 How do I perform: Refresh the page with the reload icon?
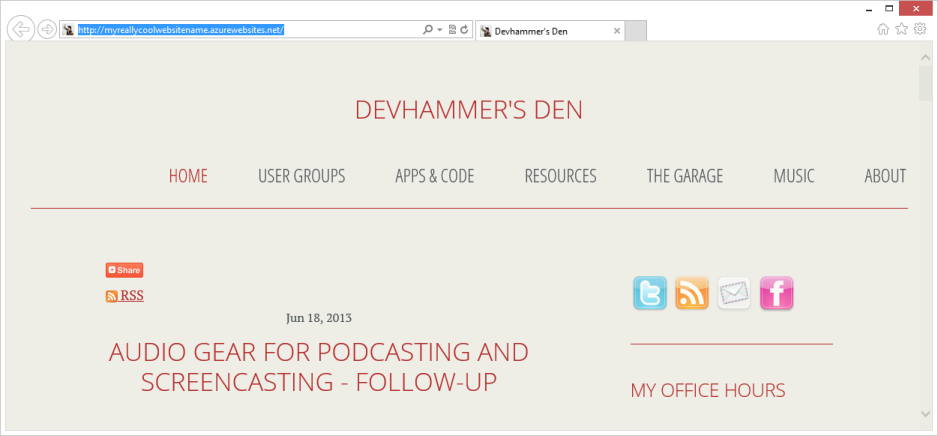pos(464,30)
